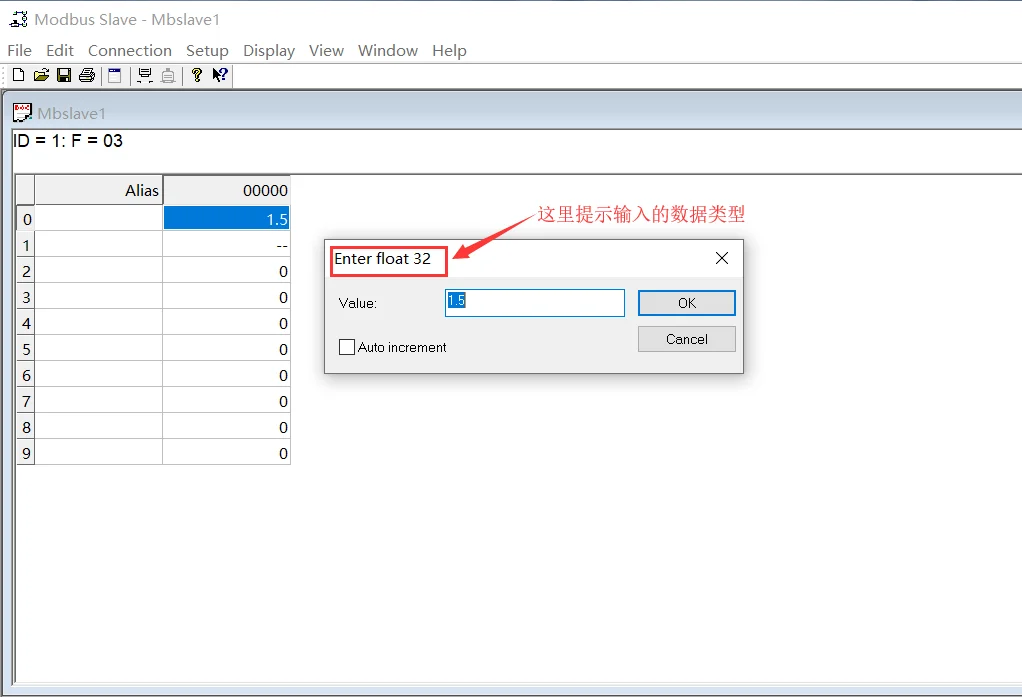
Task: Select the value cell in row 2
Action: [x=226, y=271]
